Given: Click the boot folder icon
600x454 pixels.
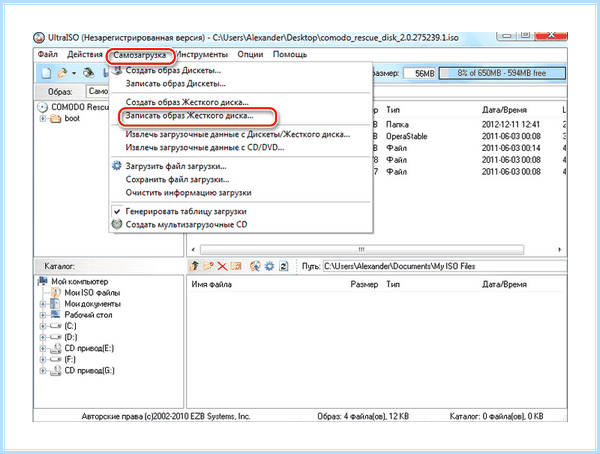Looking at the screenshot, I should 56,119.
